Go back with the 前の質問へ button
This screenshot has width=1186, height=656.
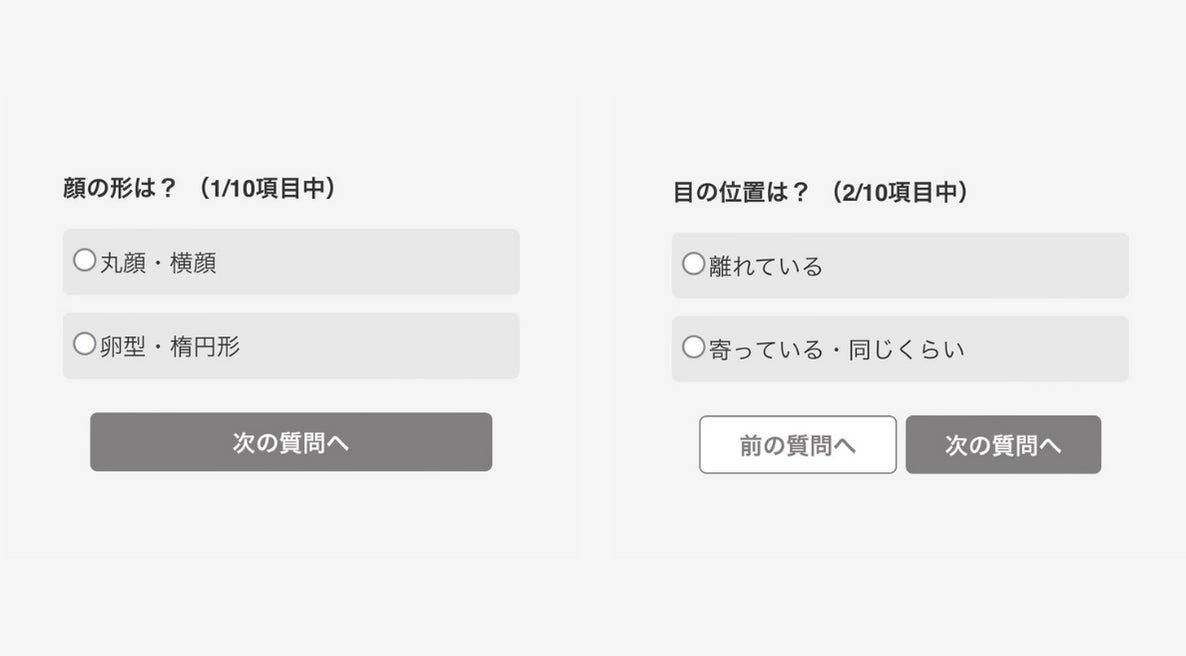797,445
